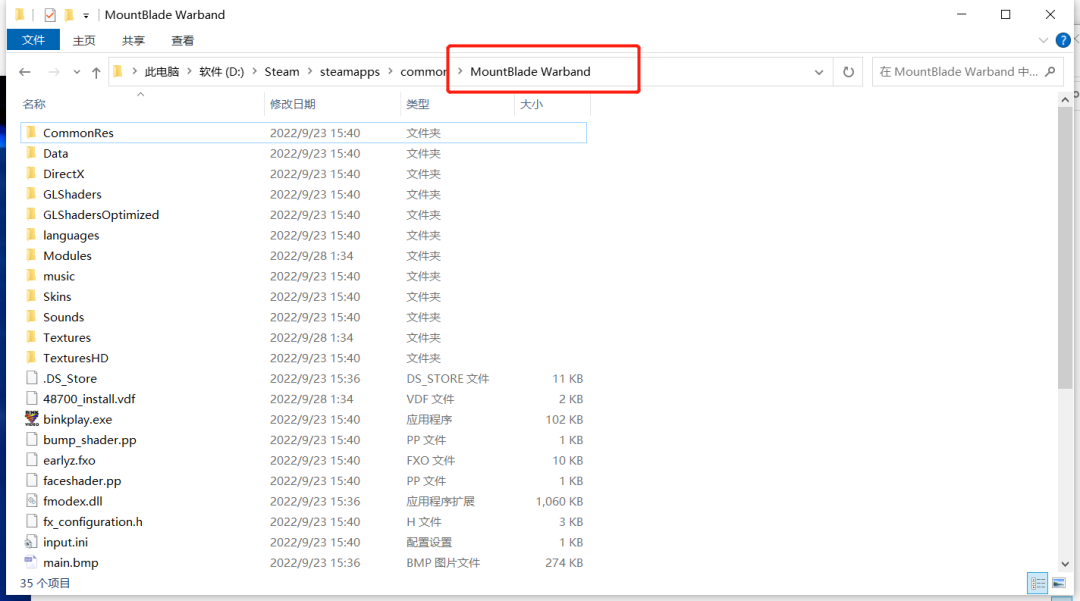The height and width of the screenshot is (601, 1080).
Task: Sort by 修改日期 column header
Action: tap(293, 104)
